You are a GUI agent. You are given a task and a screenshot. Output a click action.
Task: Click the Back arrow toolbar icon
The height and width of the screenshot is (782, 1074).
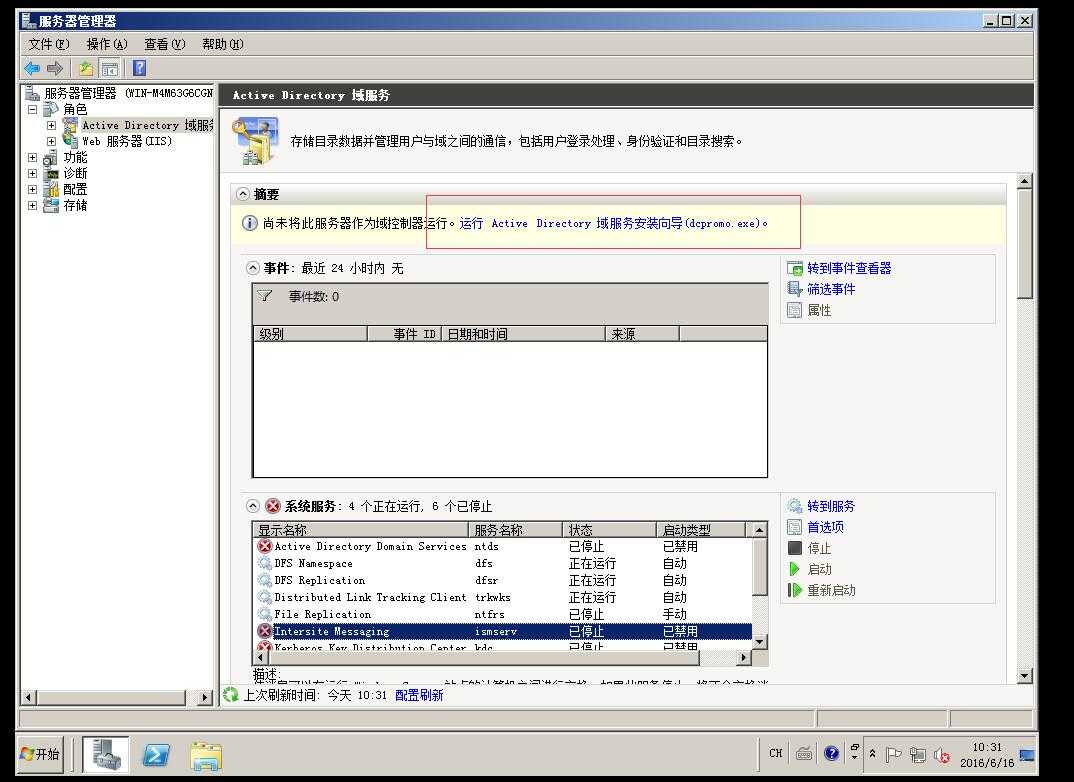[x=32, y=68]
